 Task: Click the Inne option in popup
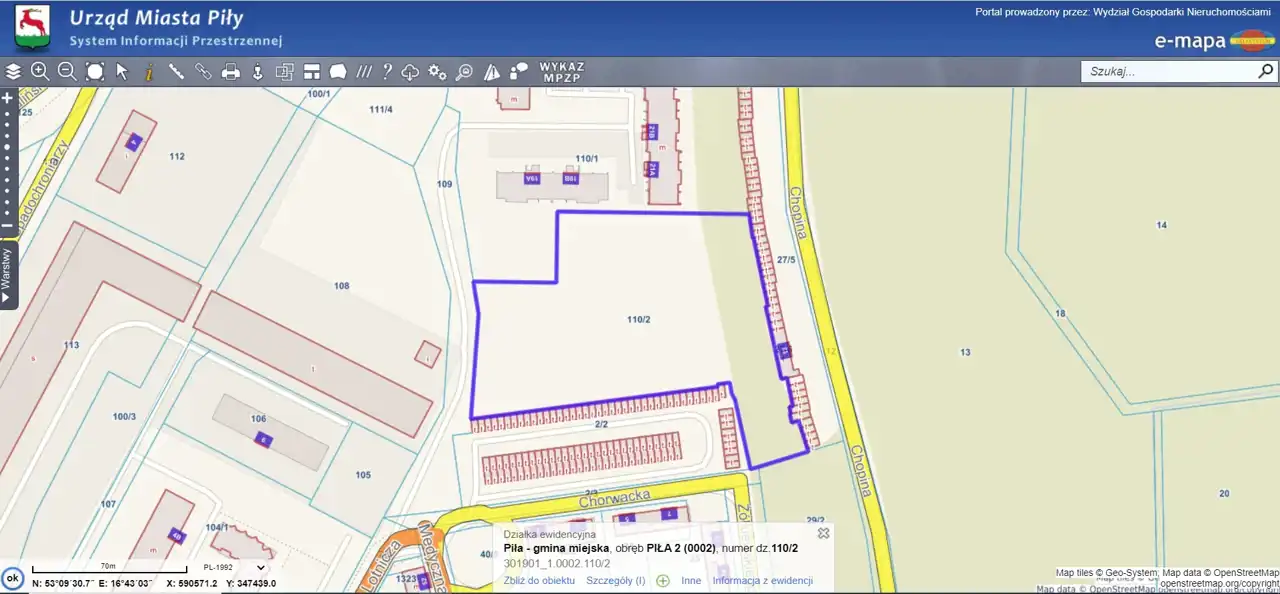click(x=691, y=581)
